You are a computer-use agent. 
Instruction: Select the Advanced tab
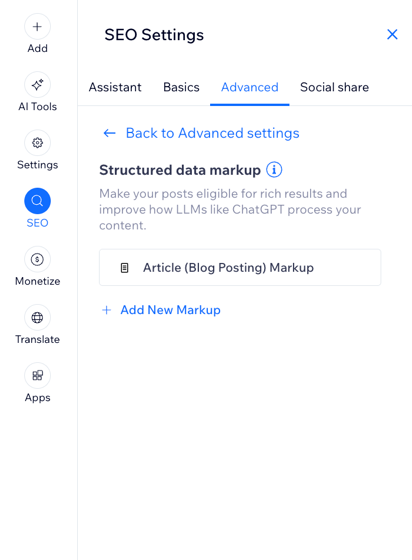pyautogui.click(x=250, y=87)
